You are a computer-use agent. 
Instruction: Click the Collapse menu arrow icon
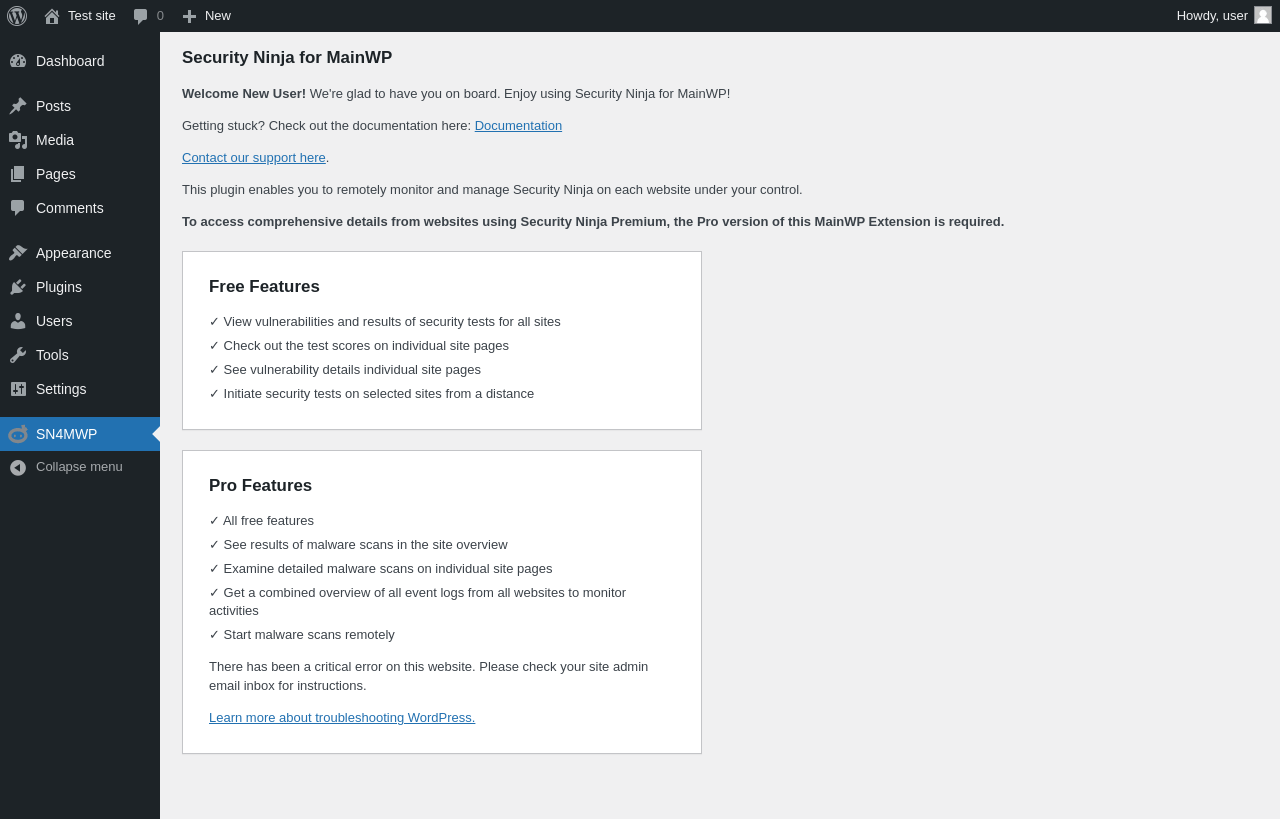coord(18,467)
